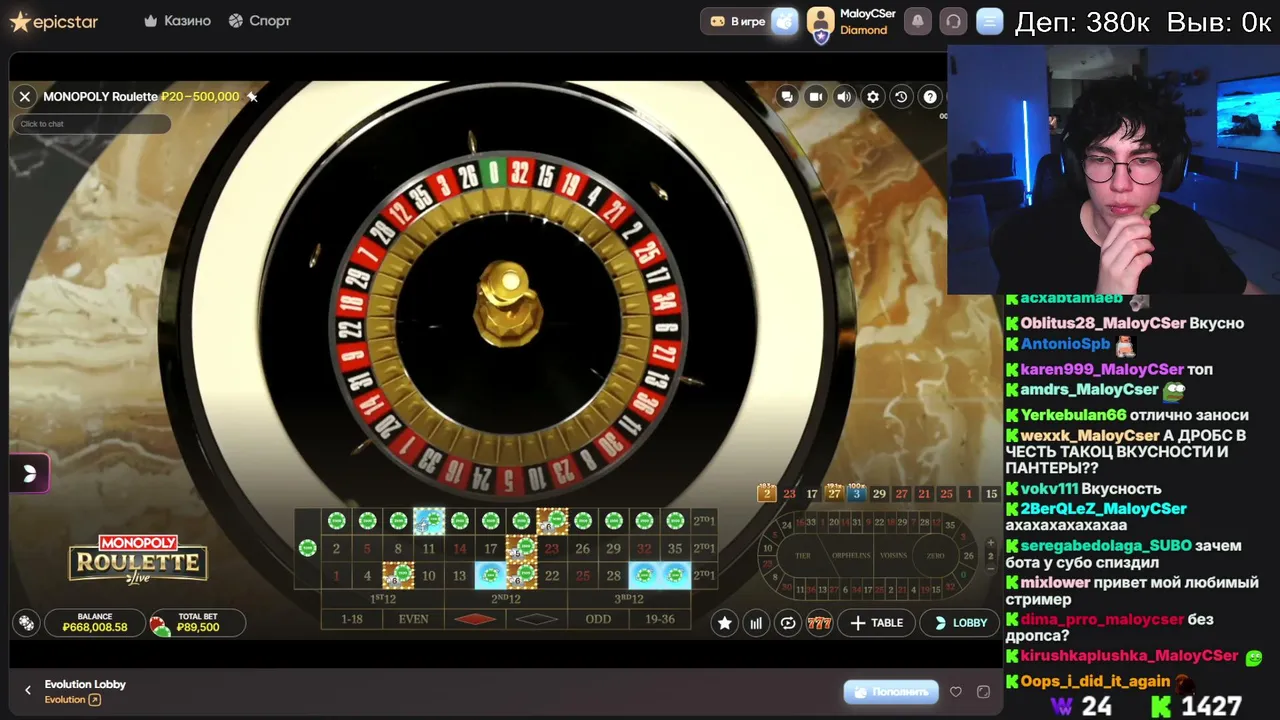Click the + TABLE button
This screenshot has height=720, width=1280.
pyautogui.click(x=877, y=623)
